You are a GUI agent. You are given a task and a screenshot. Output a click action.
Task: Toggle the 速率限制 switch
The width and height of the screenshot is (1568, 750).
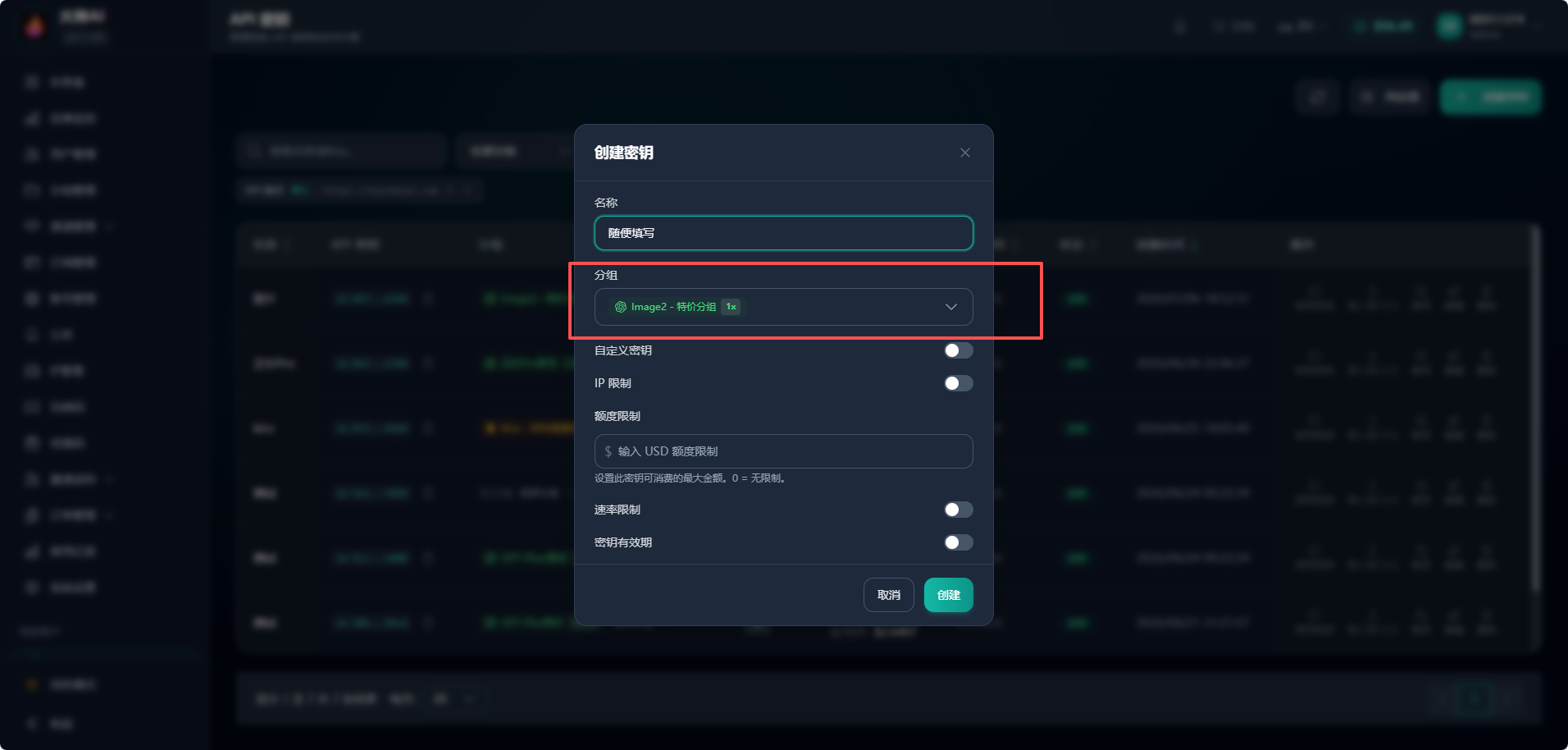[x=958, y=510]
